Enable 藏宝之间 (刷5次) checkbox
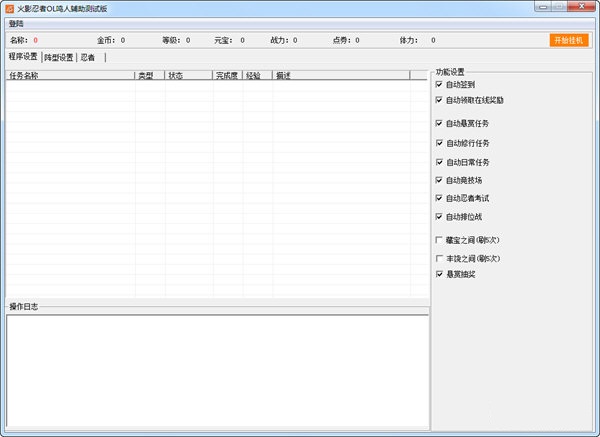Screen dimensions: 600x437 pyautogui.click(x=439, y=240)
